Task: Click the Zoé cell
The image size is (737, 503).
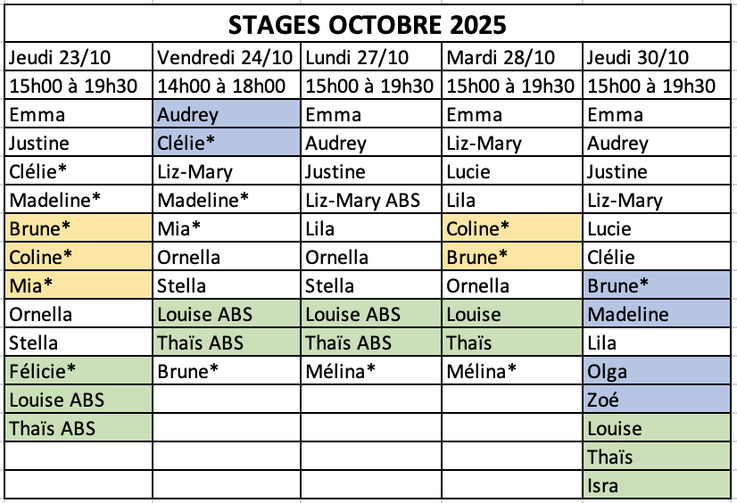Action: [657, 401]
